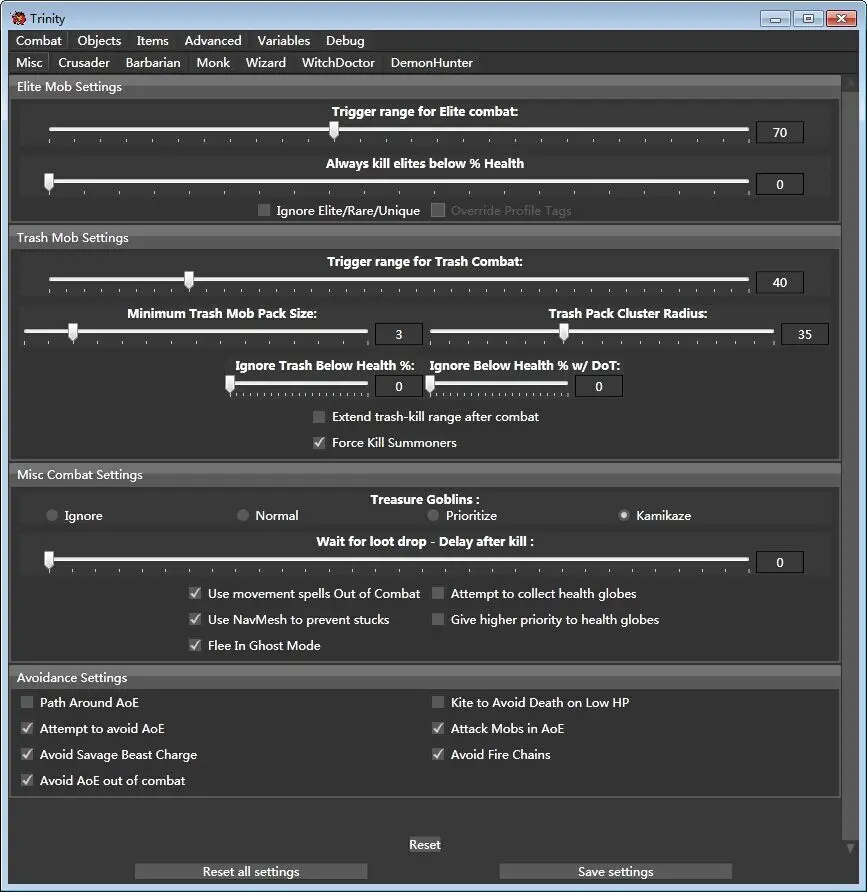The width and height of the screenshot is (867, 892).
Task: Click the Trash Combat trigger range slider thumb
Action: point(189,280)
